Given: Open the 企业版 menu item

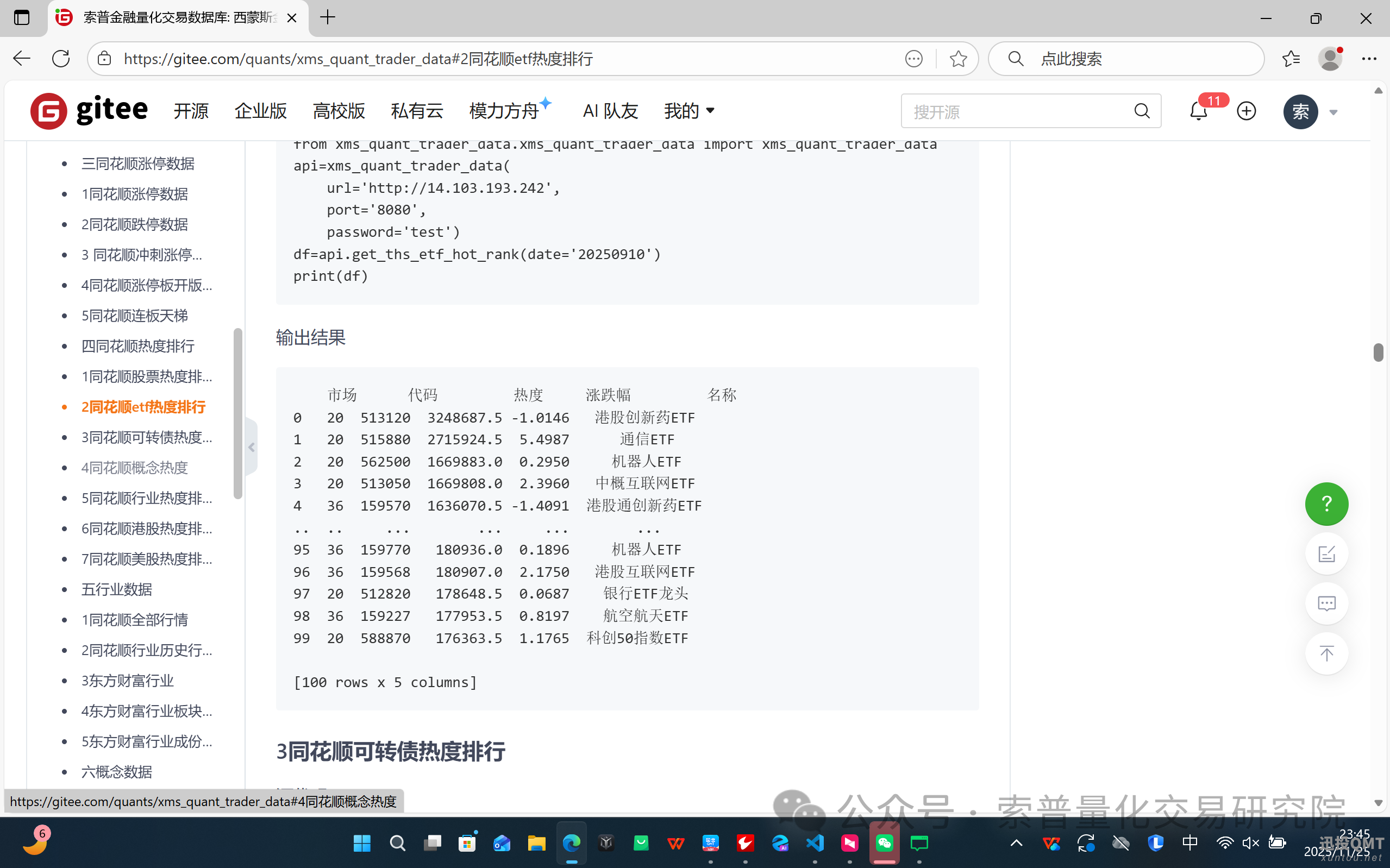Looking at the screenshot, I should tap(260, 111).
